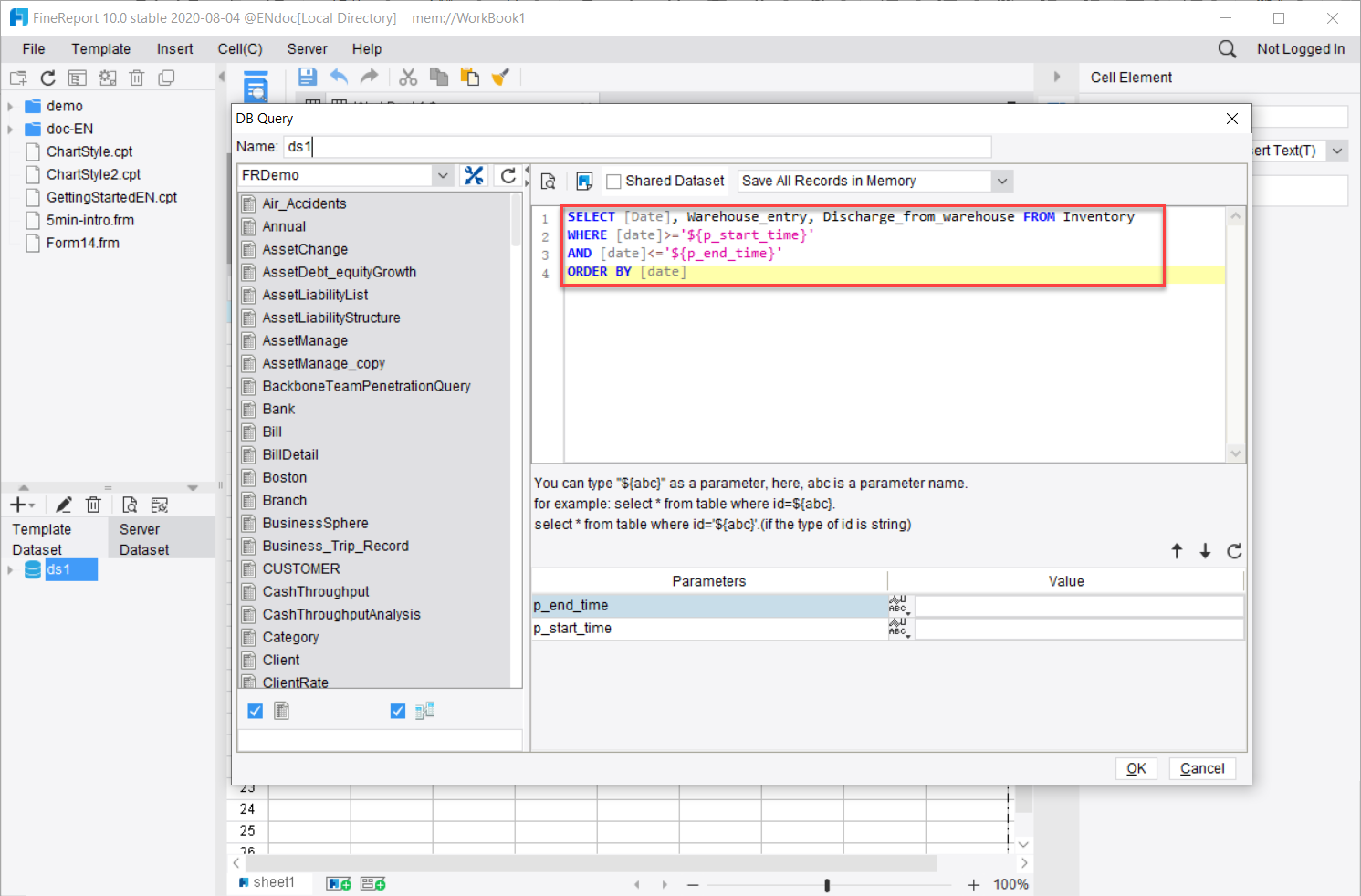The height and width of the screenshot is (896, 1361).
Task: Expand the ds1 dataset tree node
Action: coord(9,569)
